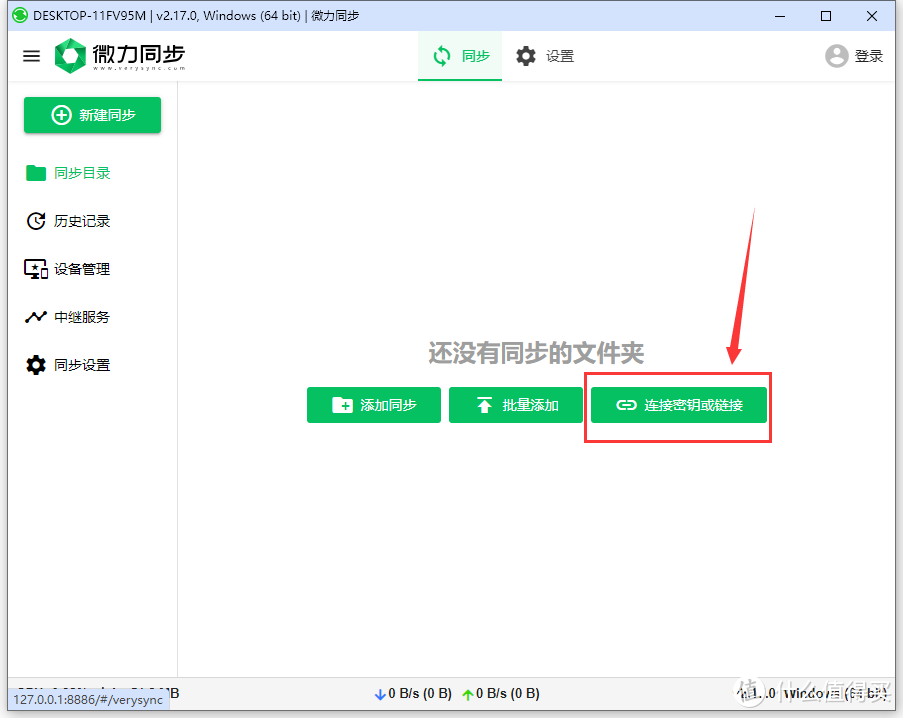Click the sync arrows icon on 同步 tab
This screenshot has height=718, width=903.
(442, 56)
